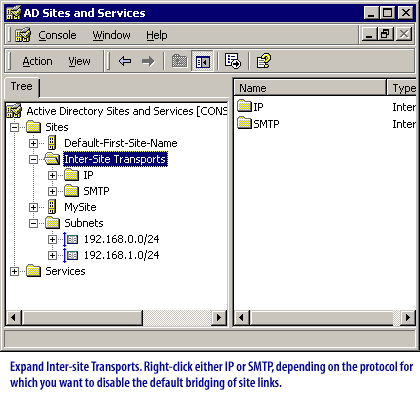Select the MySite label in tree
Screen dimensions: 420x400
(x=80, y=207)
